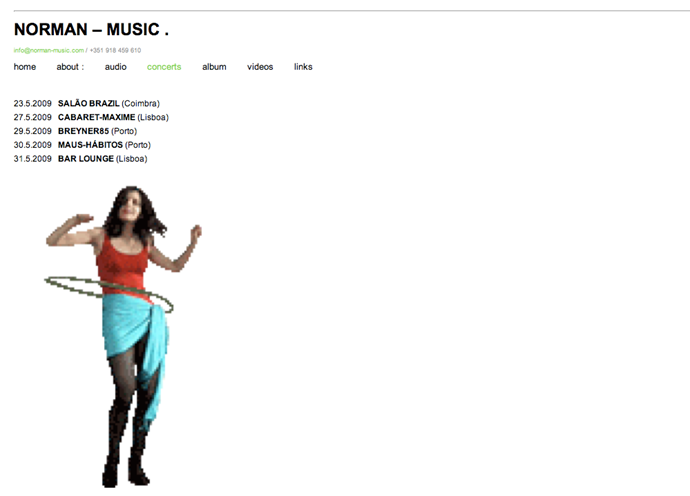The width and height of the screenshot is (690, 496).
Task: Click the 31.5.2009 concert date
Action: click(33, 158)
